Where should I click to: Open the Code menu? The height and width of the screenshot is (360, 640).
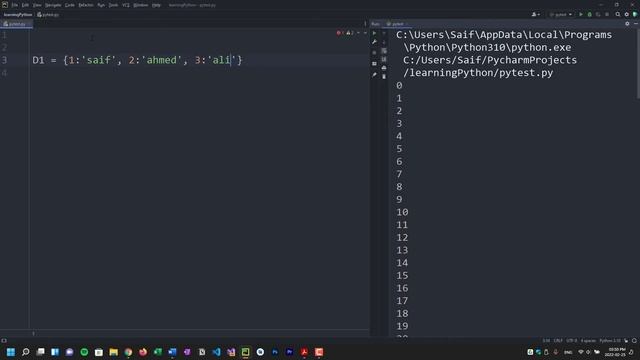[70, 5]
